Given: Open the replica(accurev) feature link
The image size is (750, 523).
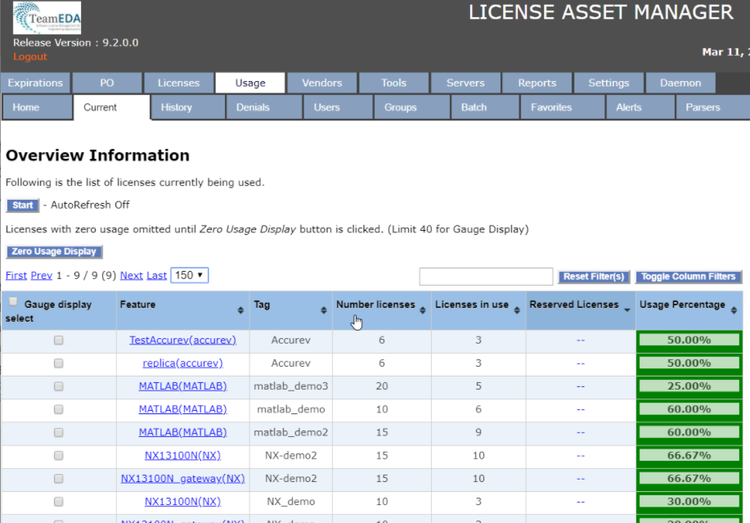Looking at the screenshot, I should [x=182, y=363].
